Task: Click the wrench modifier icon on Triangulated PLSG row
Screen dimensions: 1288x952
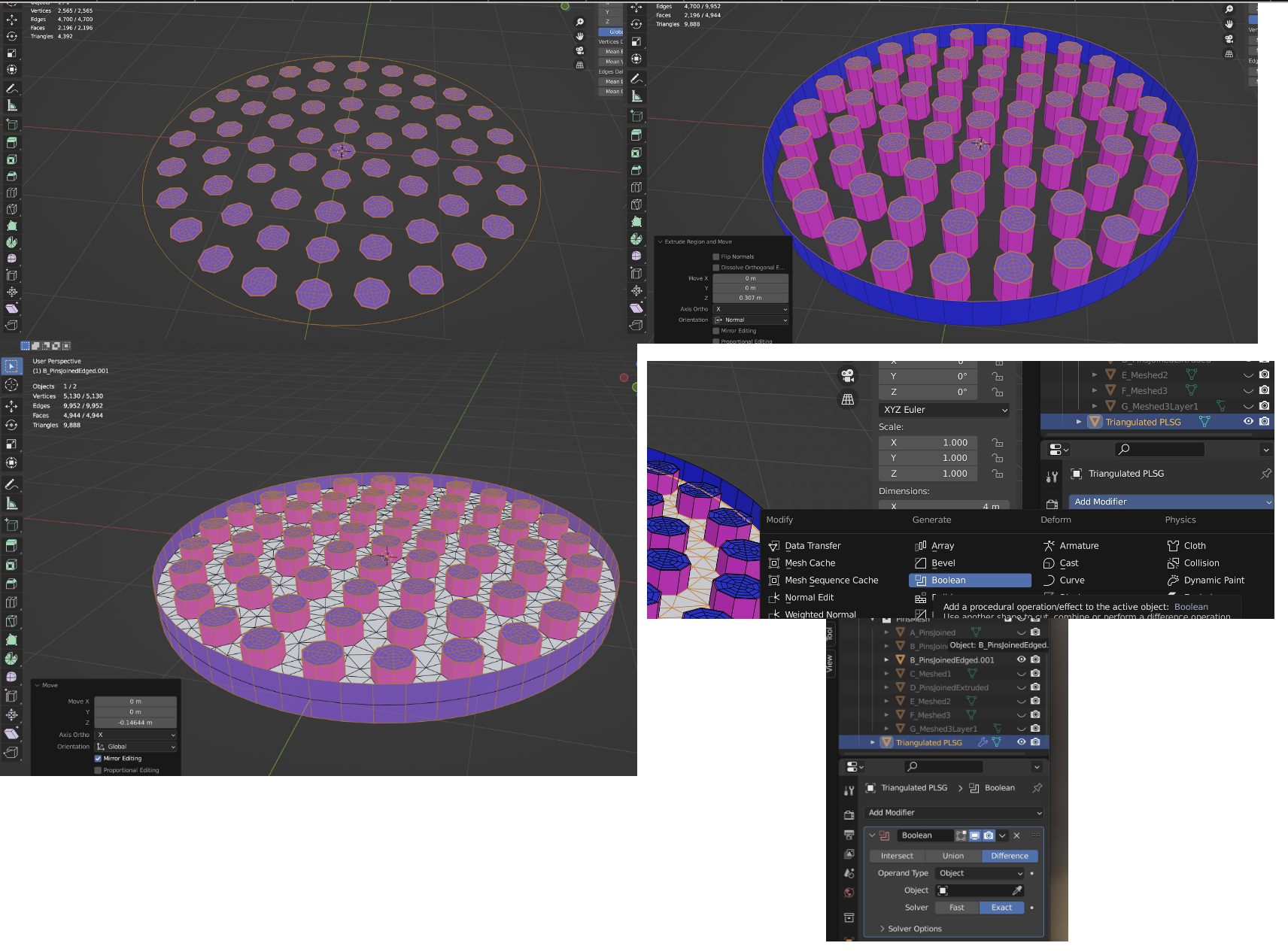Action: (x=983, y=742)
